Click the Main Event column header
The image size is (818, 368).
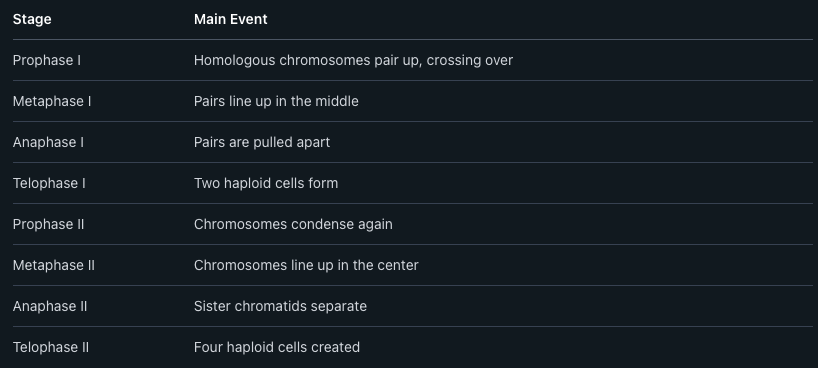coord(231,19)
